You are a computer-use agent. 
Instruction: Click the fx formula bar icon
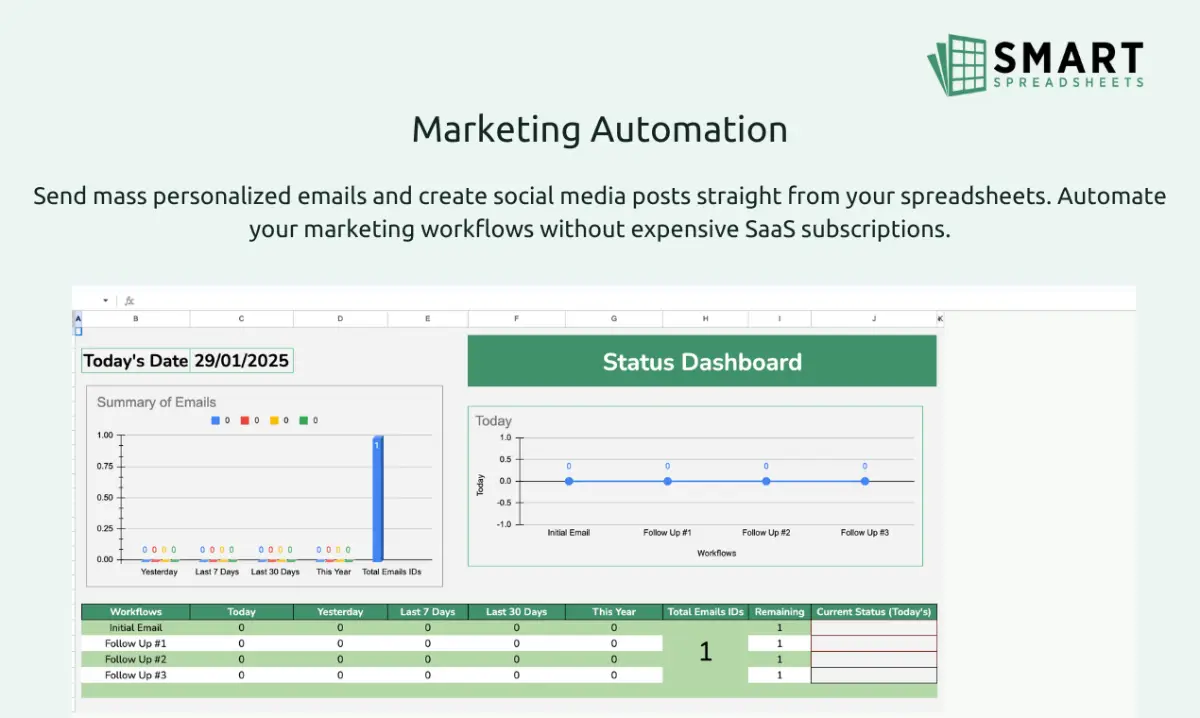[129, 300]
